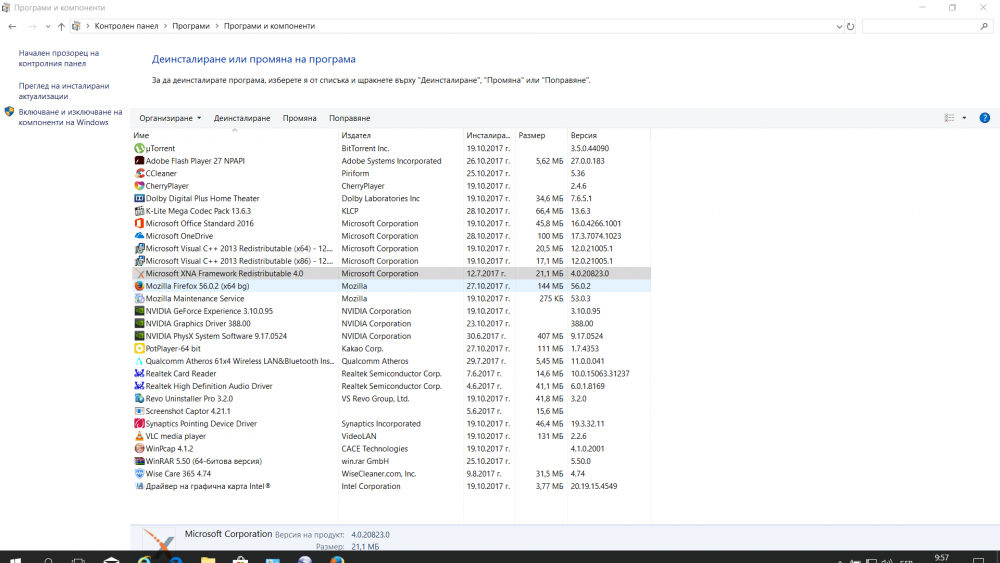Open the Организиране dropdown menu
The image size is (1000, 563).
[x=170, y=118]
